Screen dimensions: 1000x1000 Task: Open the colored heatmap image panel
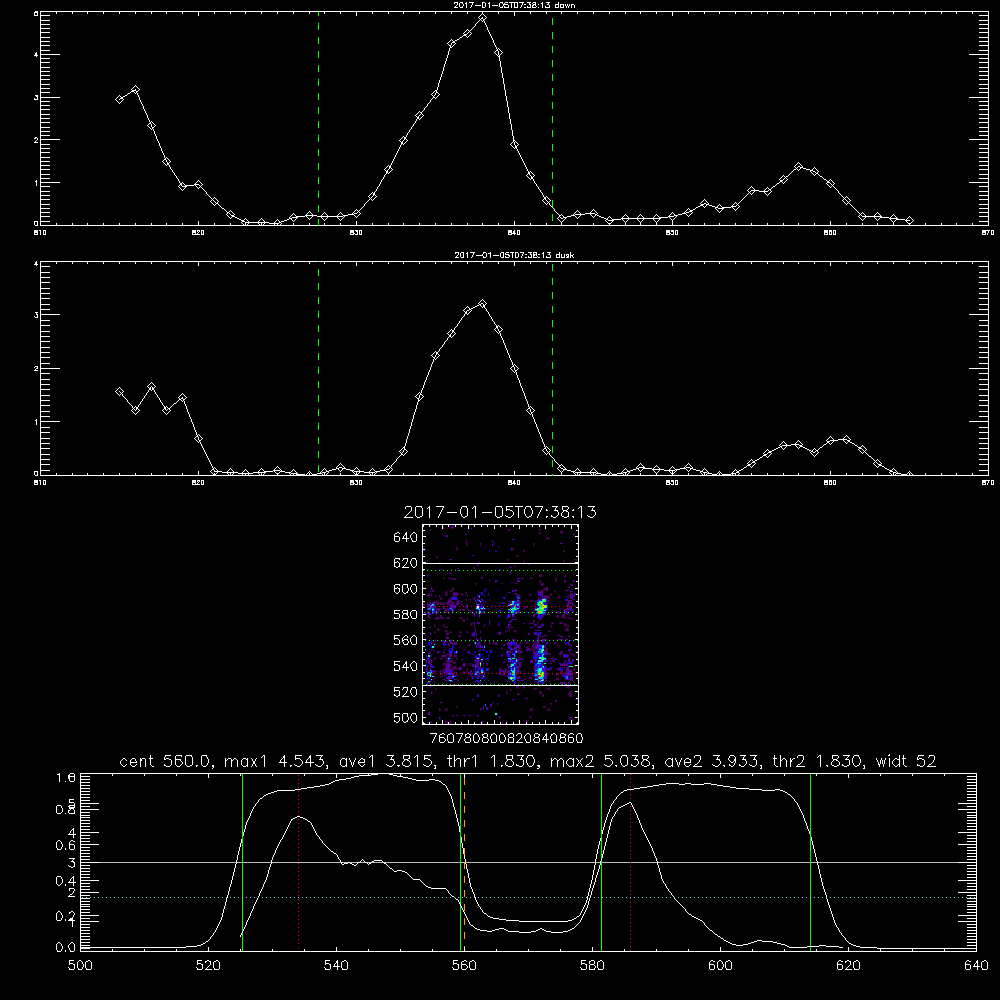click(x=500, y=624)
